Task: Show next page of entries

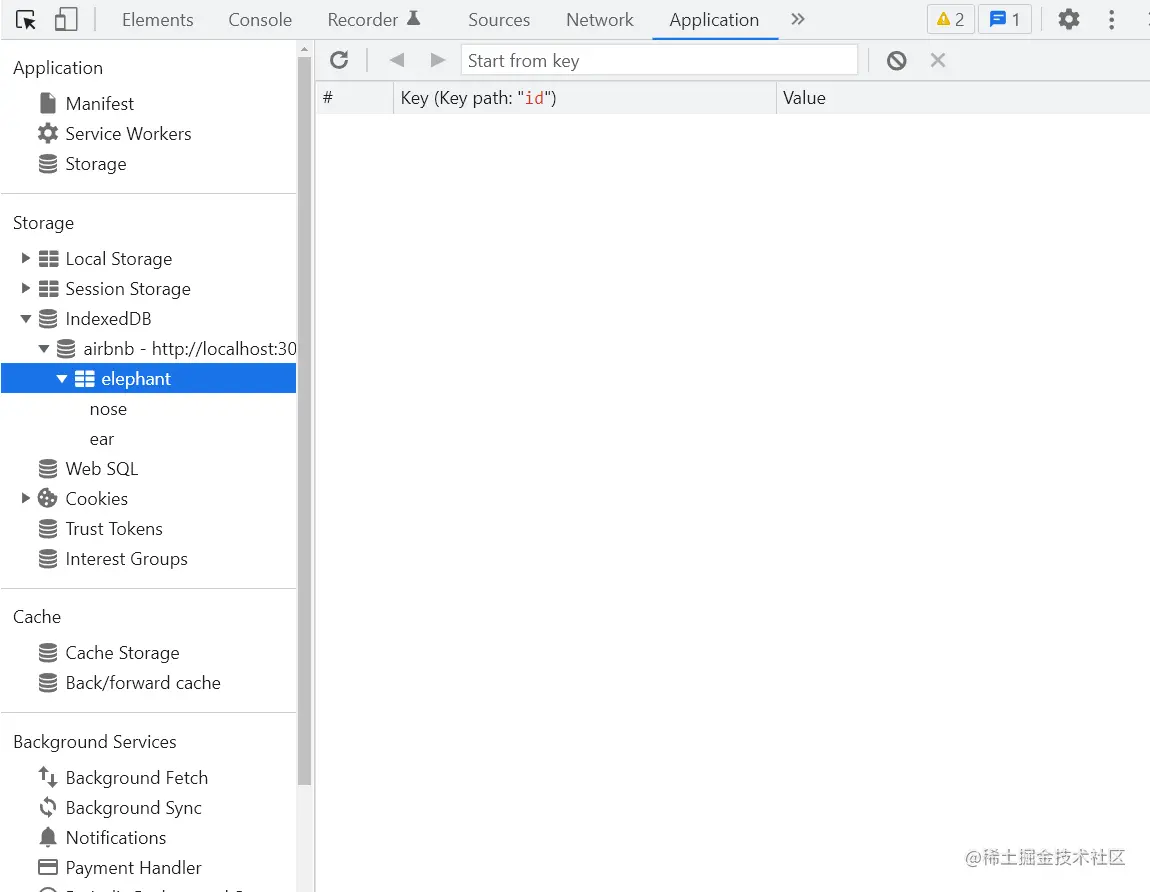Action: pos(438,60)
